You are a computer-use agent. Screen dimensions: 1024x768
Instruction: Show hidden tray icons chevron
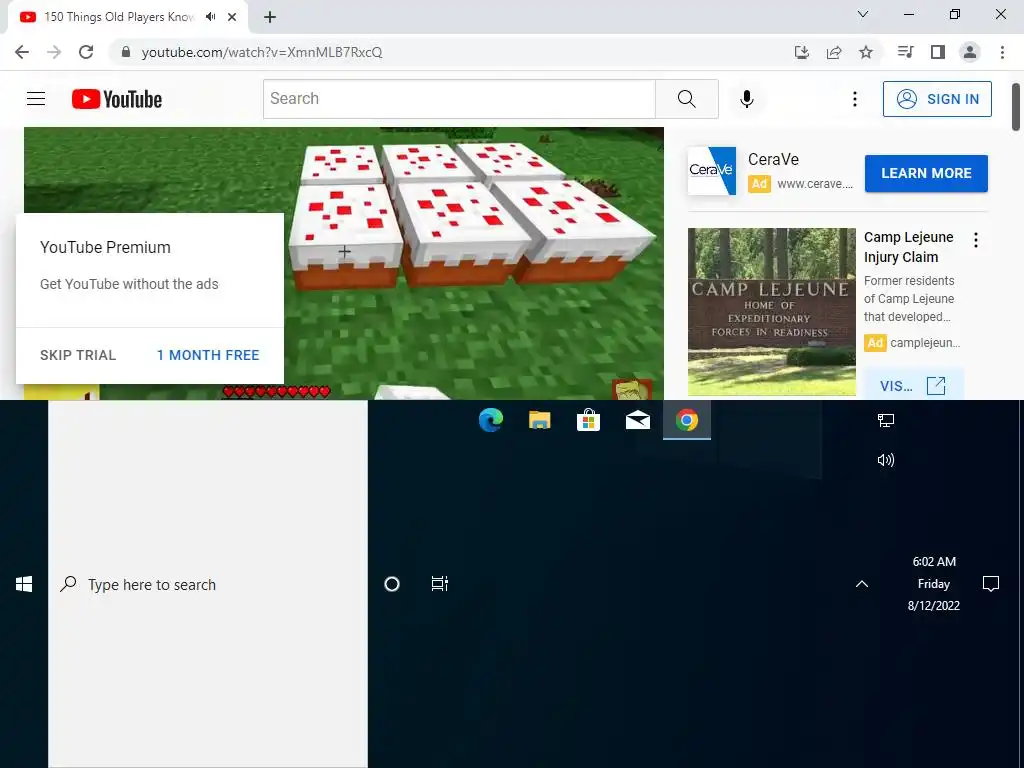click(862, 584)
